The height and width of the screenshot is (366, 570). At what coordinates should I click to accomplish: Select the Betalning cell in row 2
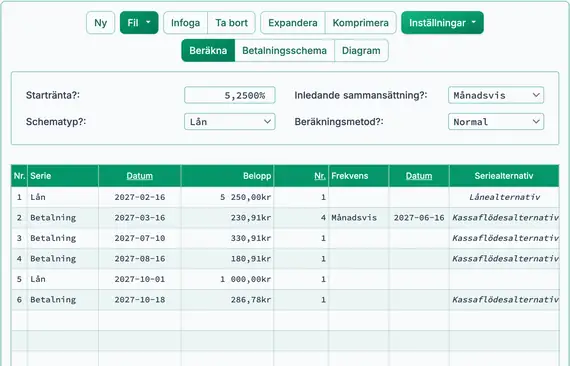click(x=63, y=218)
